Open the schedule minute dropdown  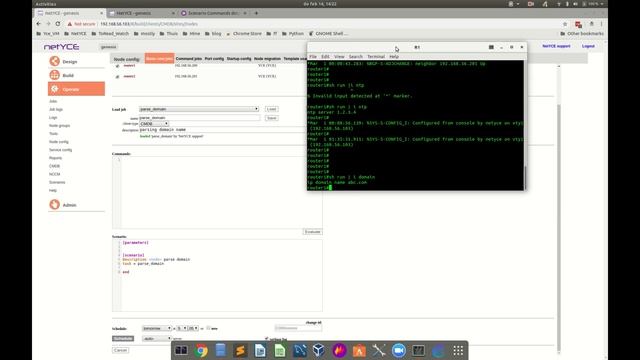click(x=193, y=328)
